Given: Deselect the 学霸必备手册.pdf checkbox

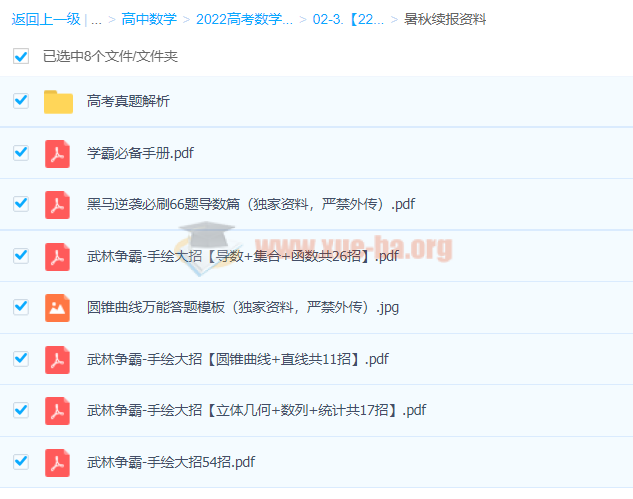Looking at the screenshot, I should (21, 153).
